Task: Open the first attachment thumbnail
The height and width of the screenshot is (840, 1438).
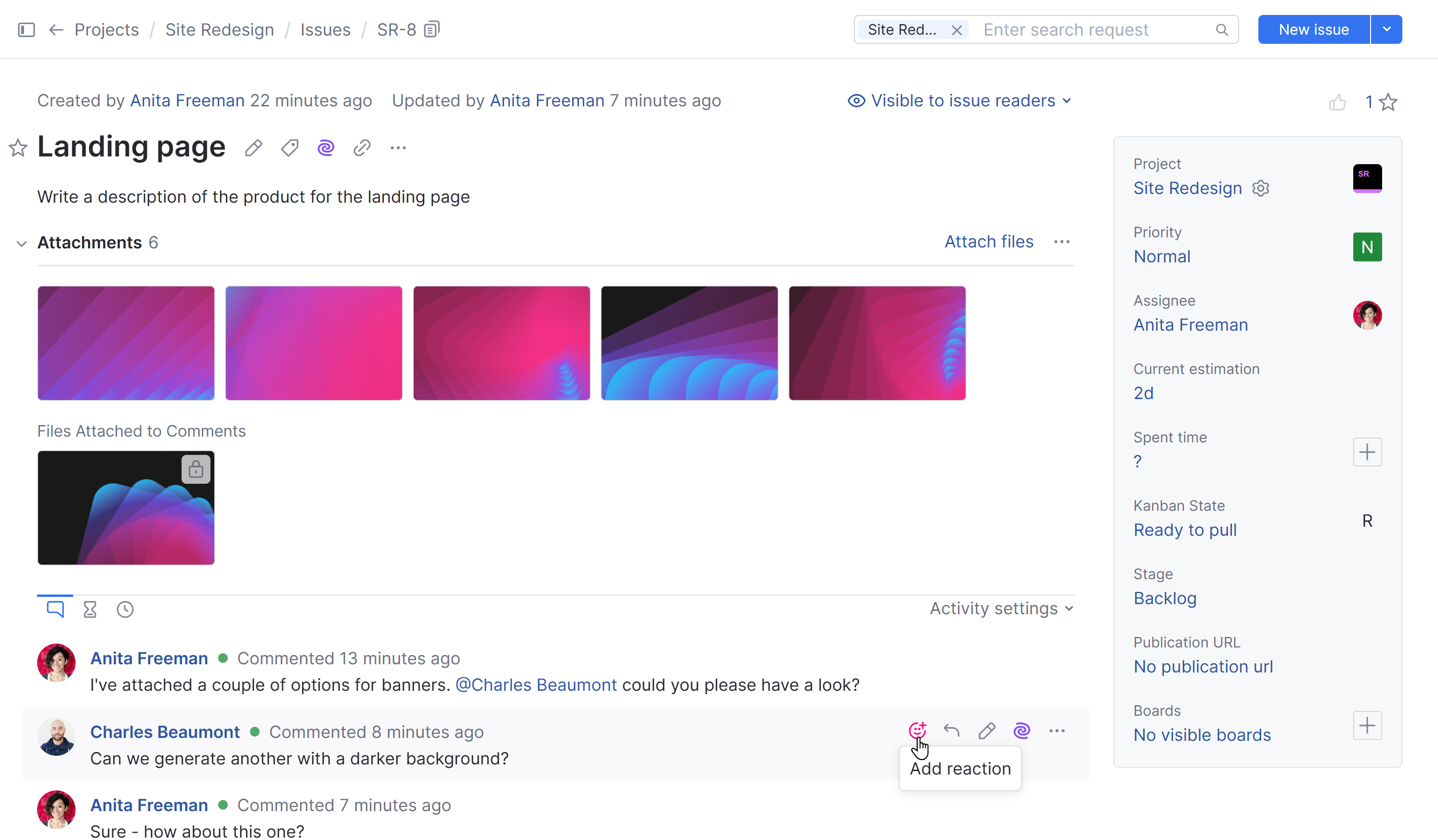Action: (126, 343)
